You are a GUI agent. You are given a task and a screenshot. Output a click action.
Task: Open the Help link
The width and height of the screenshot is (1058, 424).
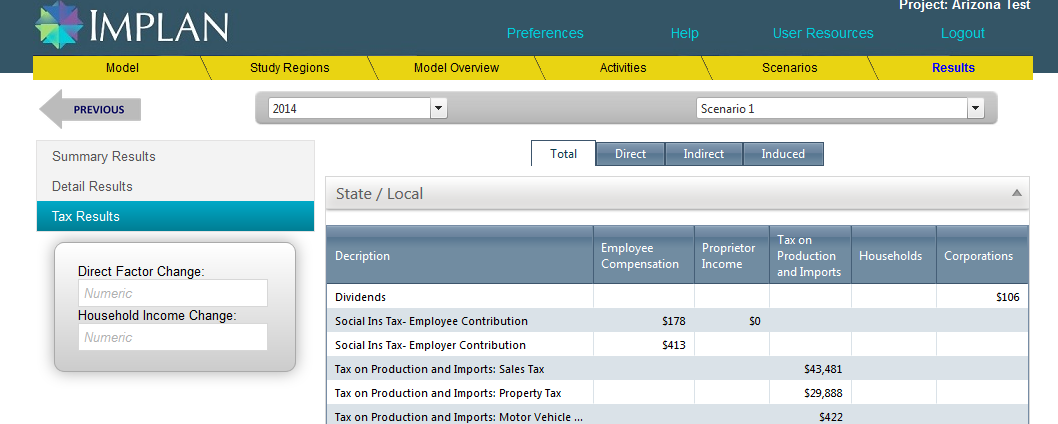point(685,33)
